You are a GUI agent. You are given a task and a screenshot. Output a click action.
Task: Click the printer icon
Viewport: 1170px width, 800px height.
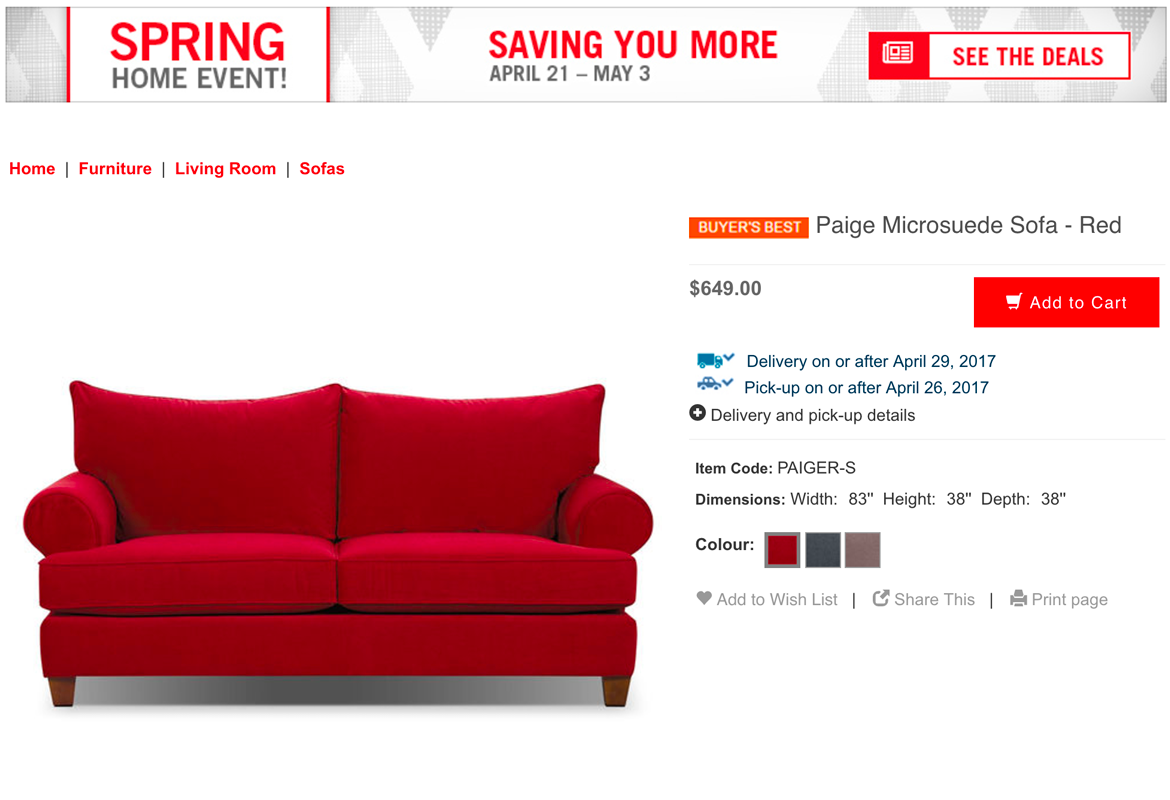tap(1018, 599)
